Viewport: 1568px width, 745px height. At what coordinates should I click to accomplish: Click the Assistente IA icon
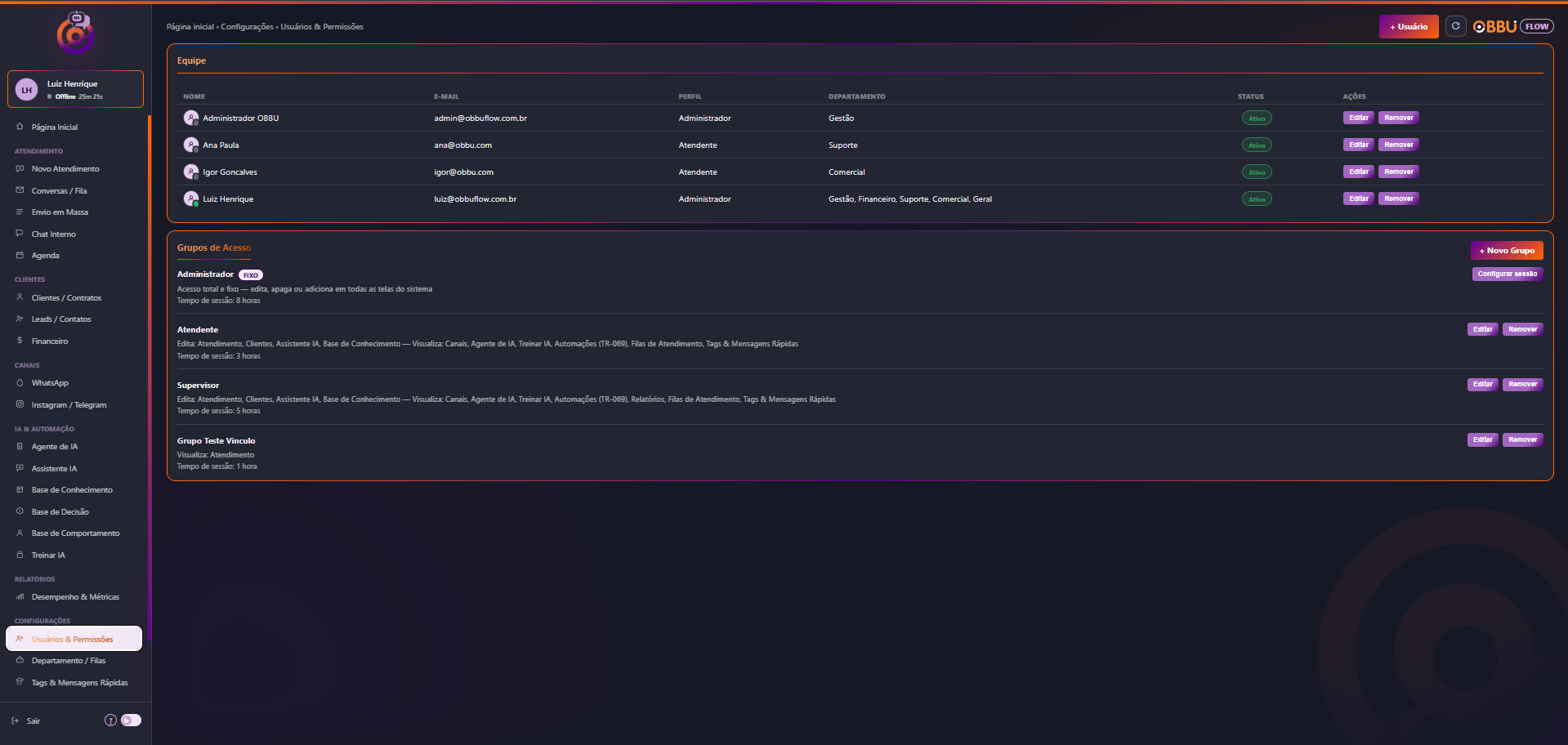click(20, 468)
